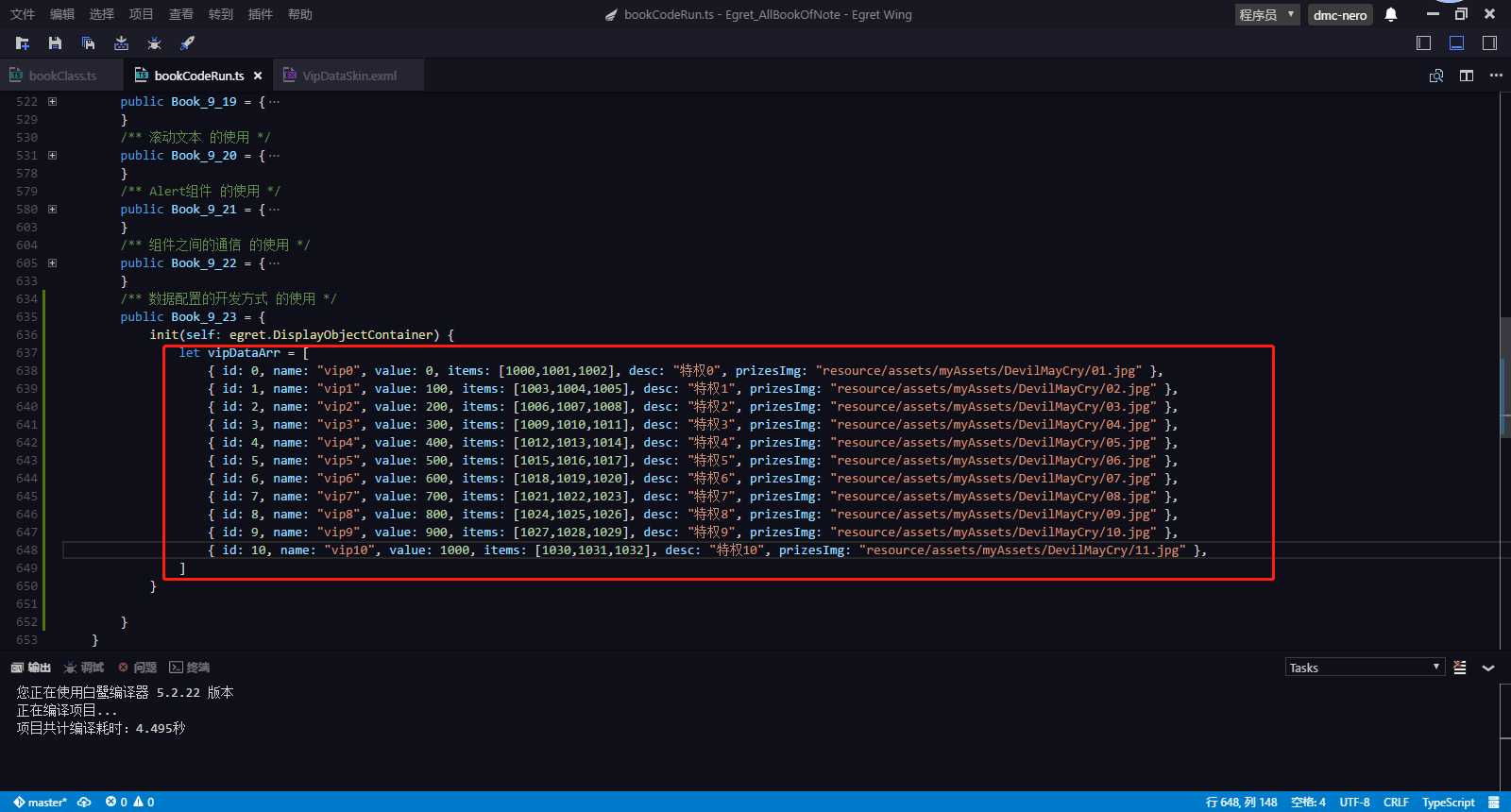Click the search-in-file icon in the editor title bar
Screen dimensions: 1511x812
tap(1436, 76)
